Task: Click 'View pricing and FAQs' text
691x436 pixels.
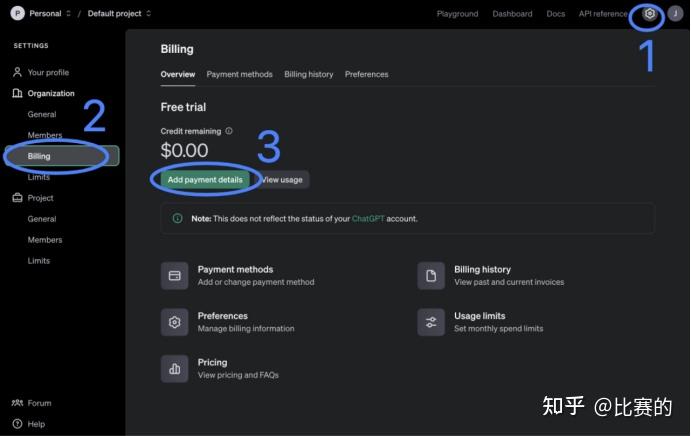Action: [238, 375]
